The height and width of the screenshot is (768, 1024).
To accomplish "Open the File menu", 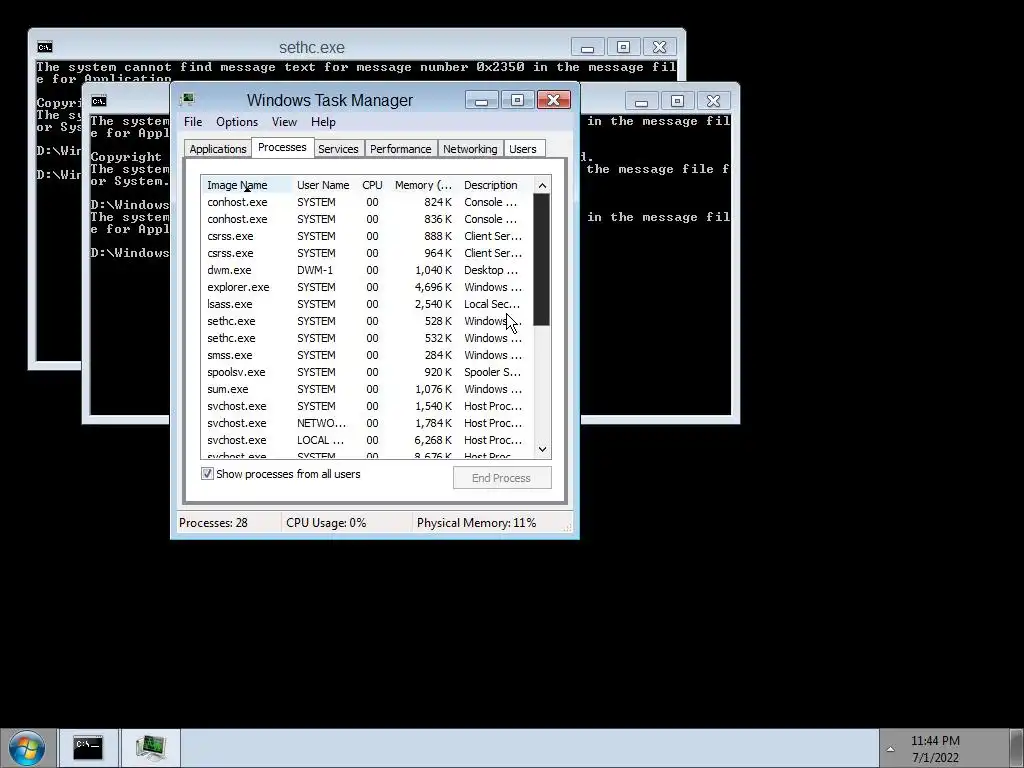I will tap(193, 122).
